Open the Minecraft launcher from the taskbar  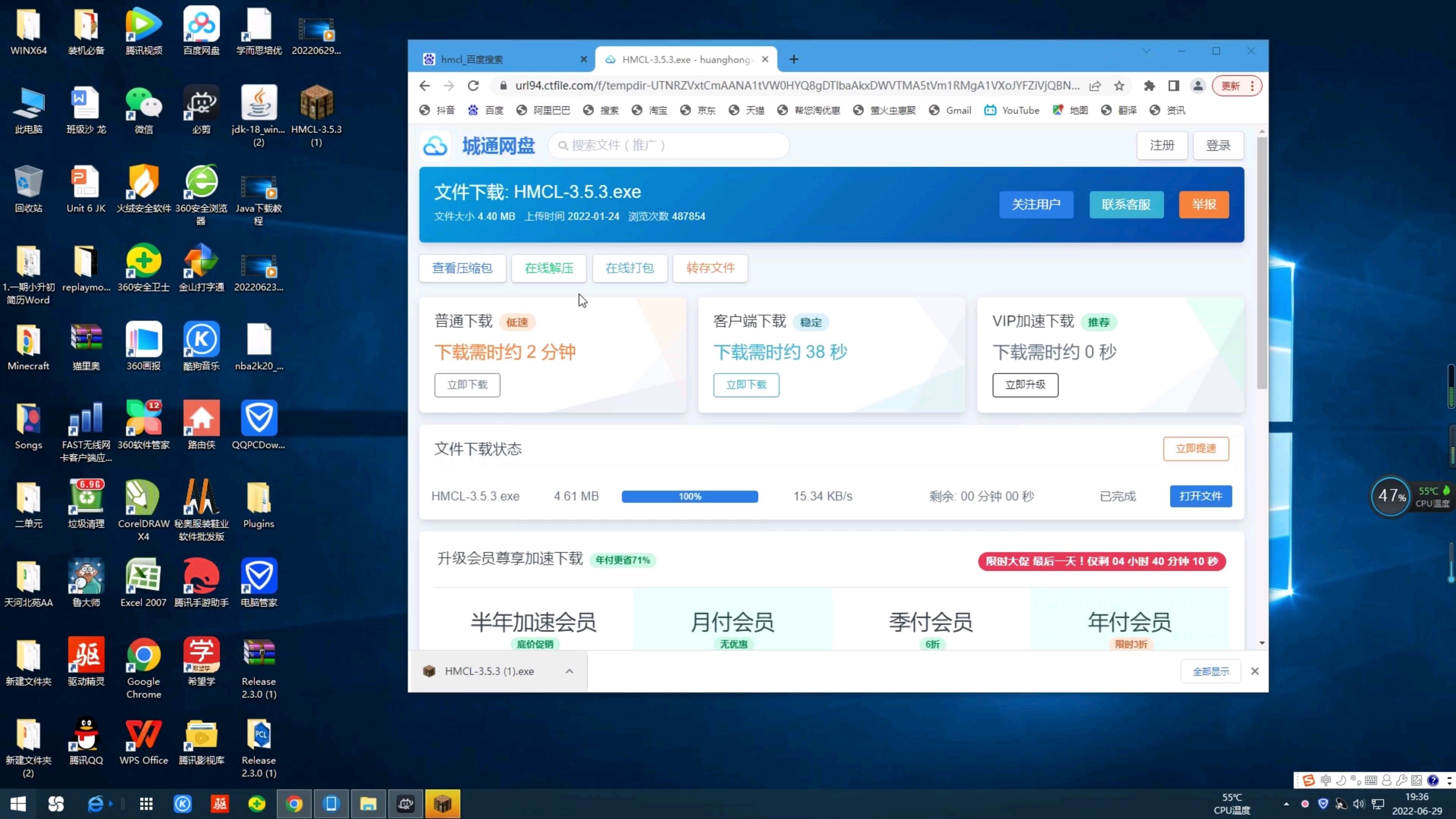[443, 803]
